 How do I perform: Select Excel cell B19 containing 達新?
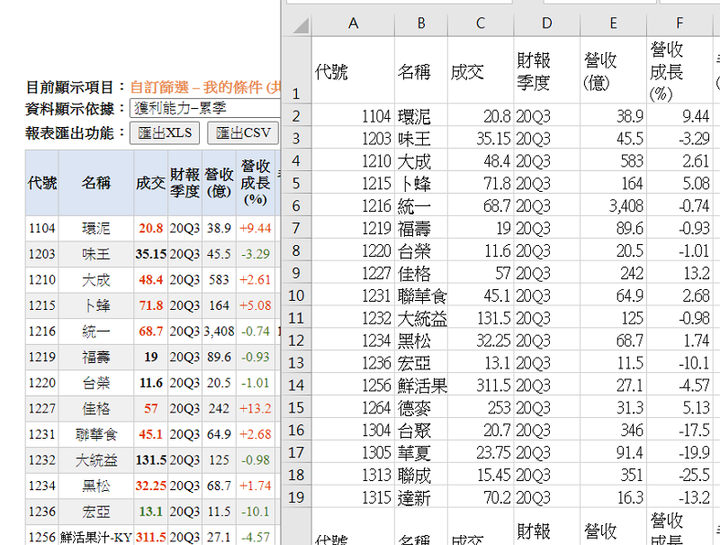[x=421, y=497]
